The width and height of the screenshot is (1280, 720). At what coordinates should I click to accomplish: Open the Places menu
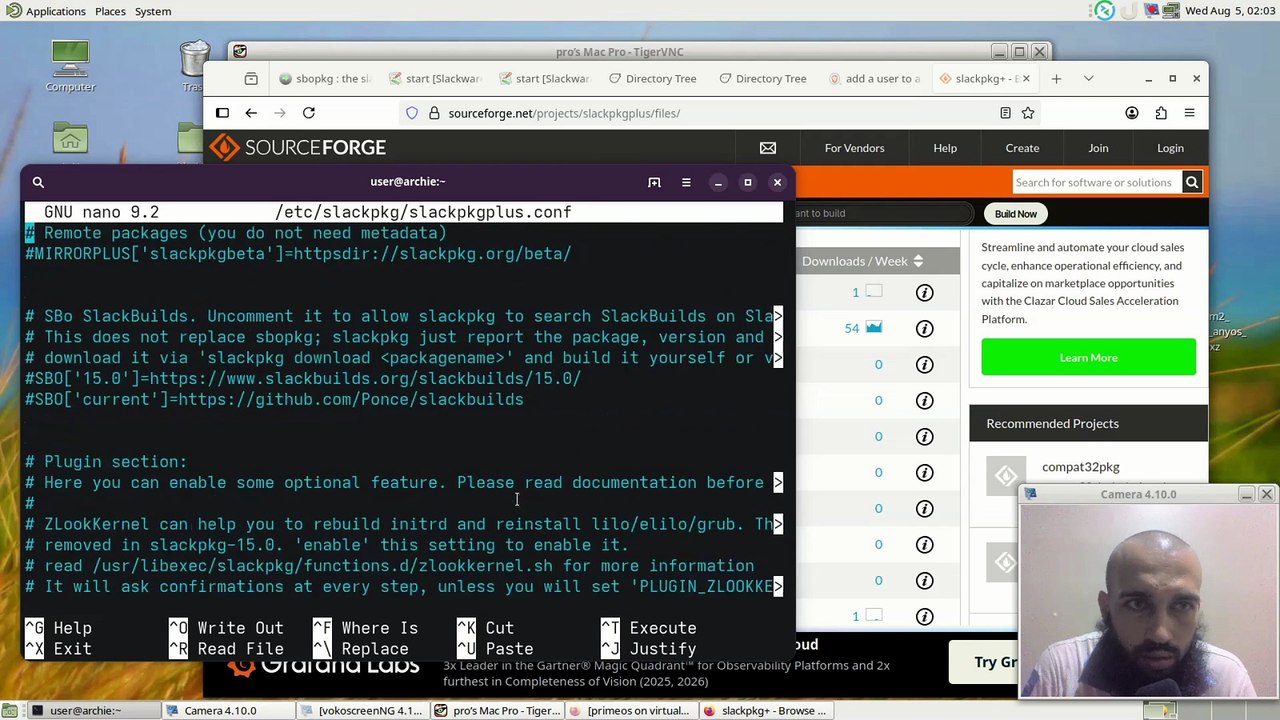coord(110,11)
